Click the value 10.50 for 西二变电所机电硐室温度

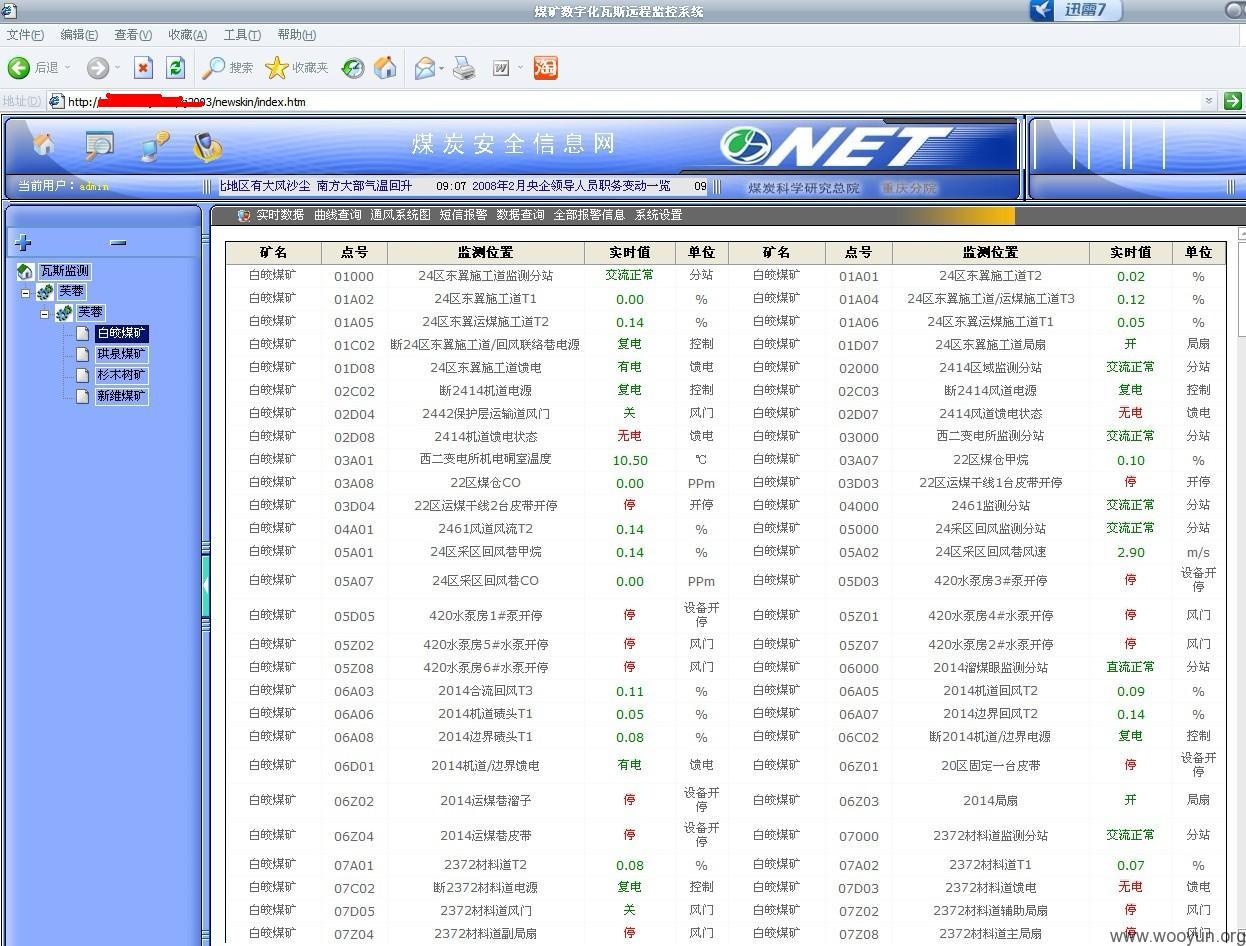point(630,460)
